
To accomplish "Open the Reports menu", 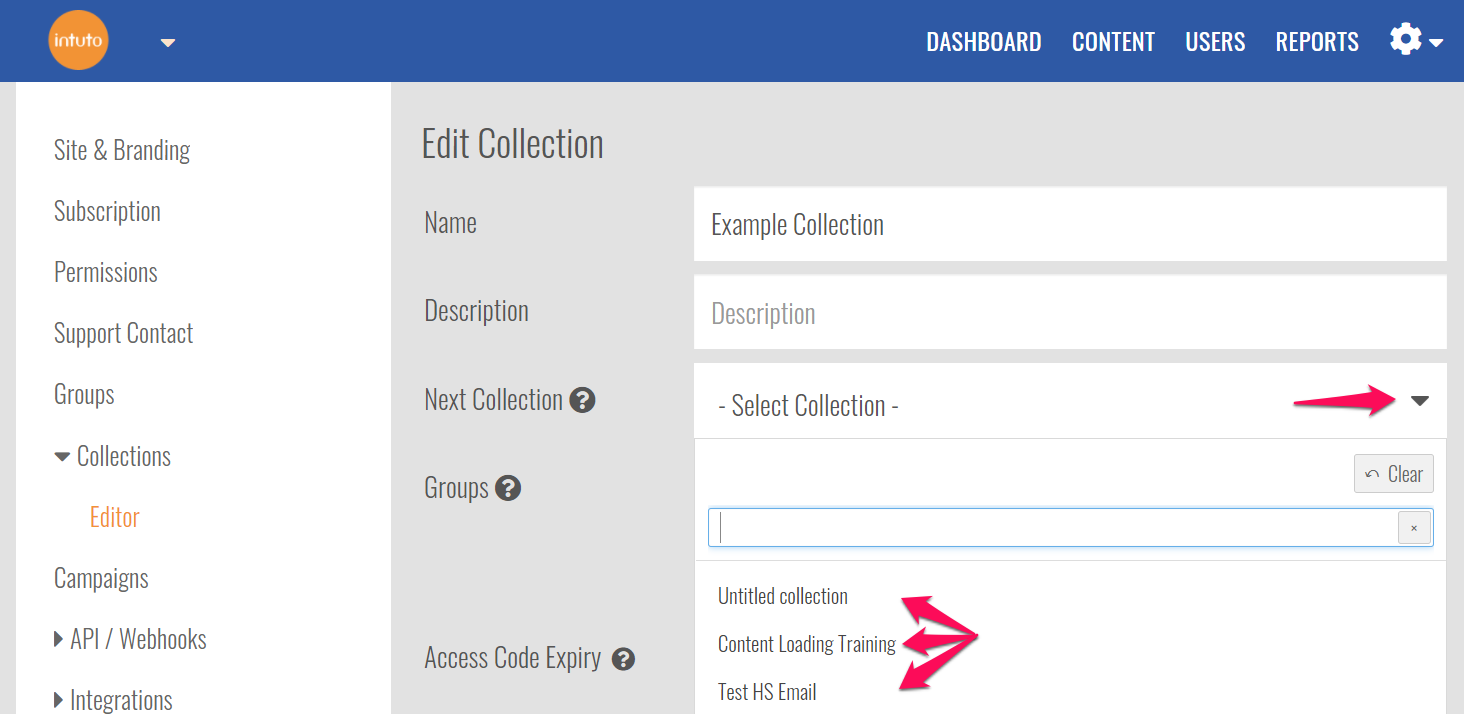I will coord(1317,42).
